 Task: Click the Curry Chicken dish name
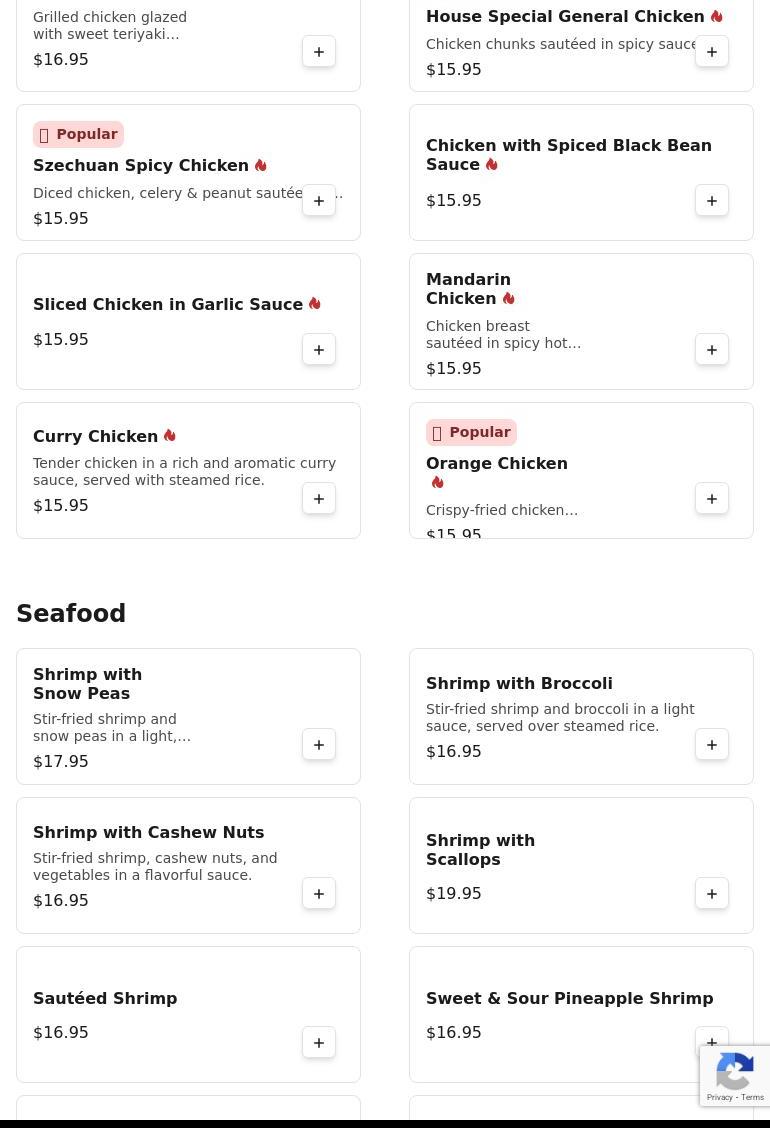coord(95,437)
